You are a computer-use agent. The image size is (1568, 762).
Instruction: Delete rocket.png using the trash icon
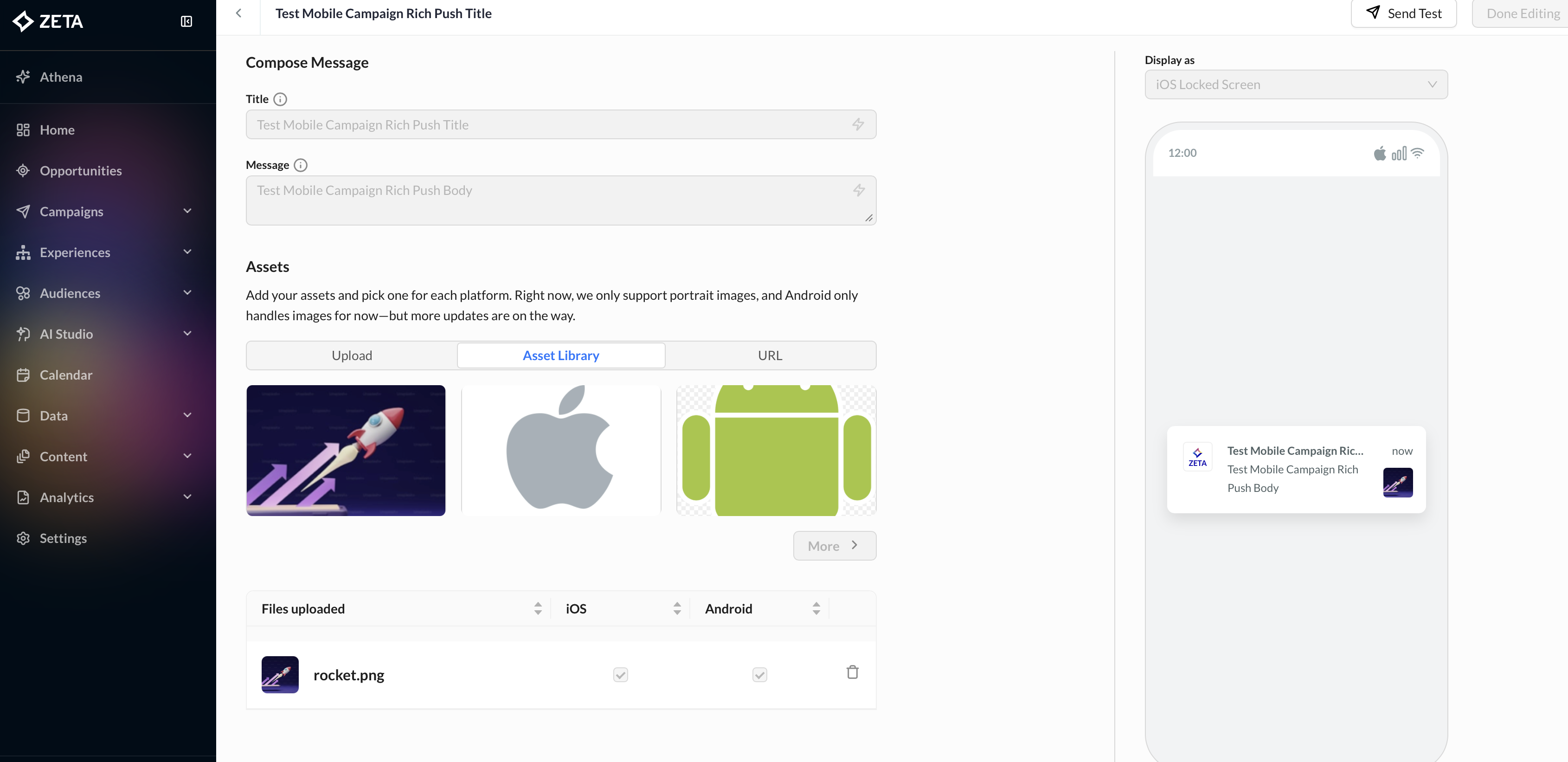pos(852,672)
